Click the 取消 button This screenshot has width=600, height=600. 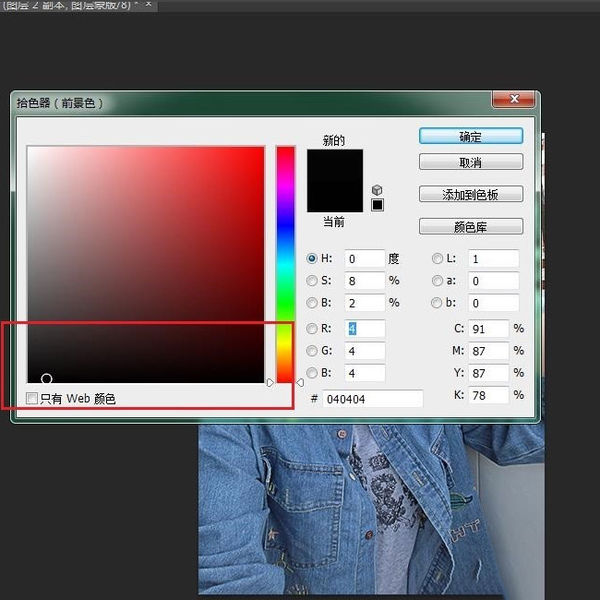[471, 162]
